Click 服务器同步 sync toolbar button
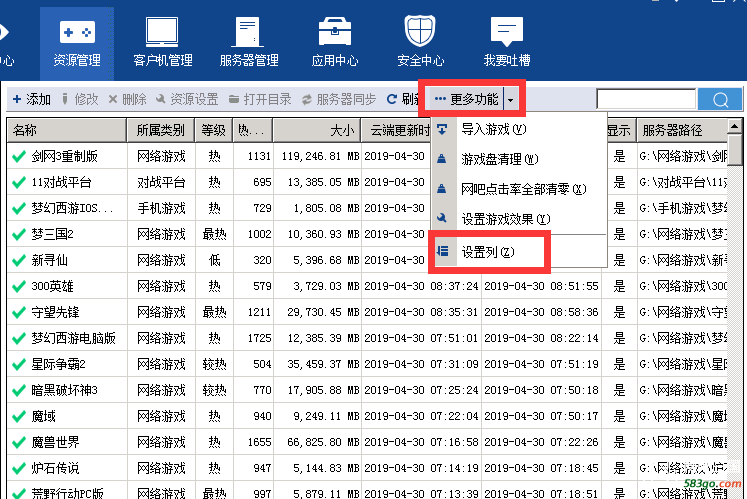The image size is (747, 499). (339, 99)
